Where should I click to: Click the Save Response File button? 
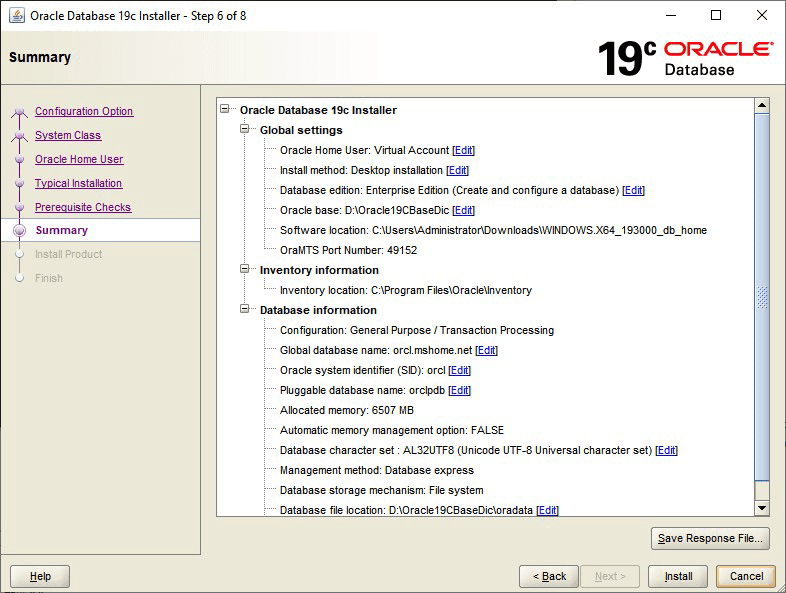tap(710, 538)
